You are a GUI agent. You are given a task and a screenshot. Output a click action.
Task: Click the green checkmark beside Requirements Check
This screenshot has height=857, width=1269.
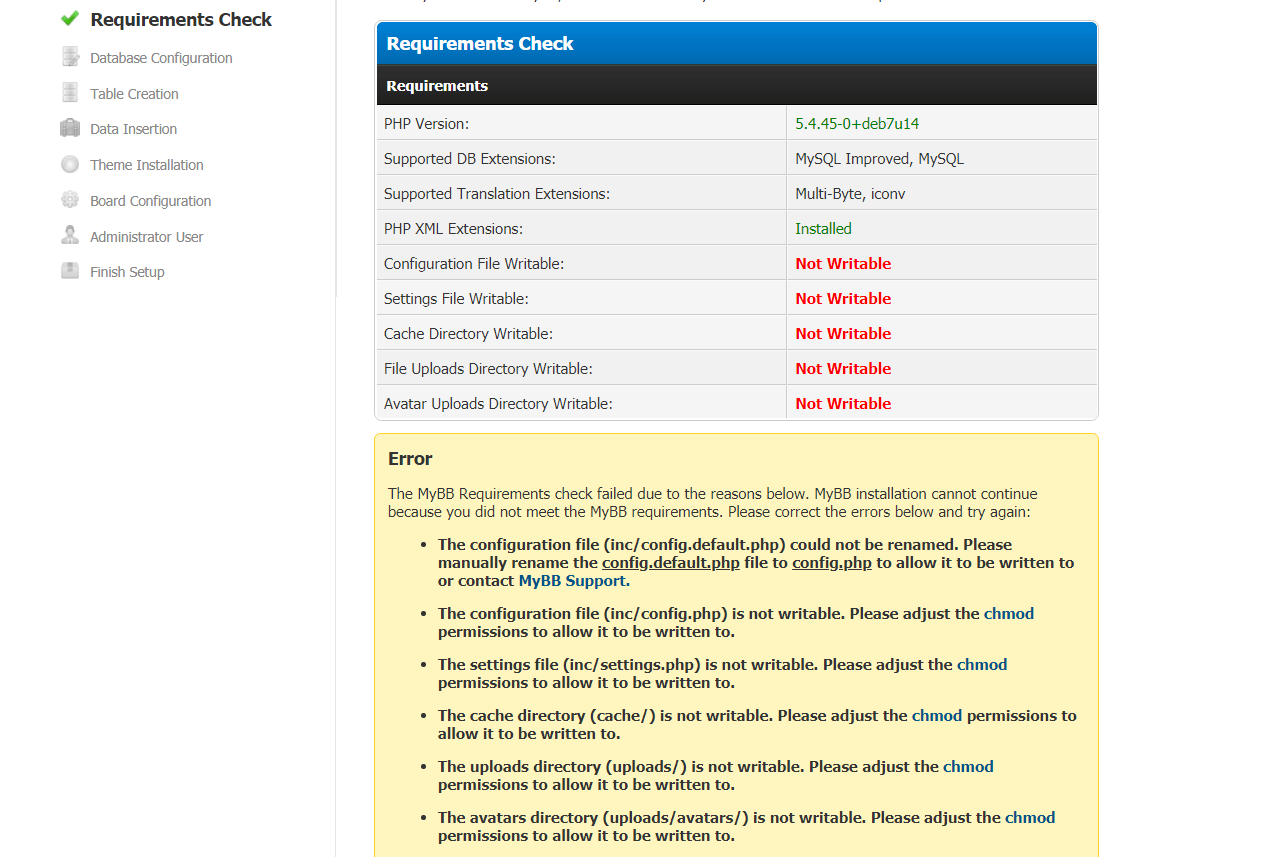pyautogui.click(x=70, y=19)
